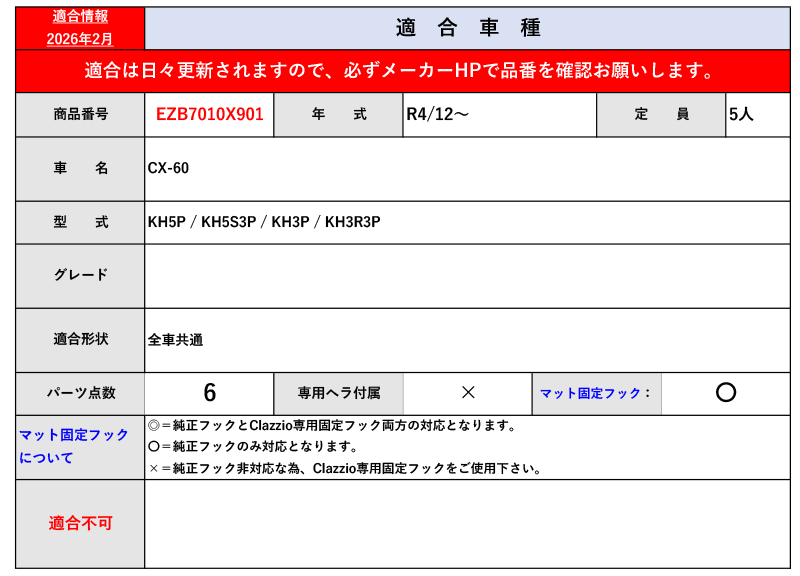Click the × mark beside 専用ヘラ付属
Image resolution: width=800 pixels, height=576 pixels.
(x=467, y=393)
